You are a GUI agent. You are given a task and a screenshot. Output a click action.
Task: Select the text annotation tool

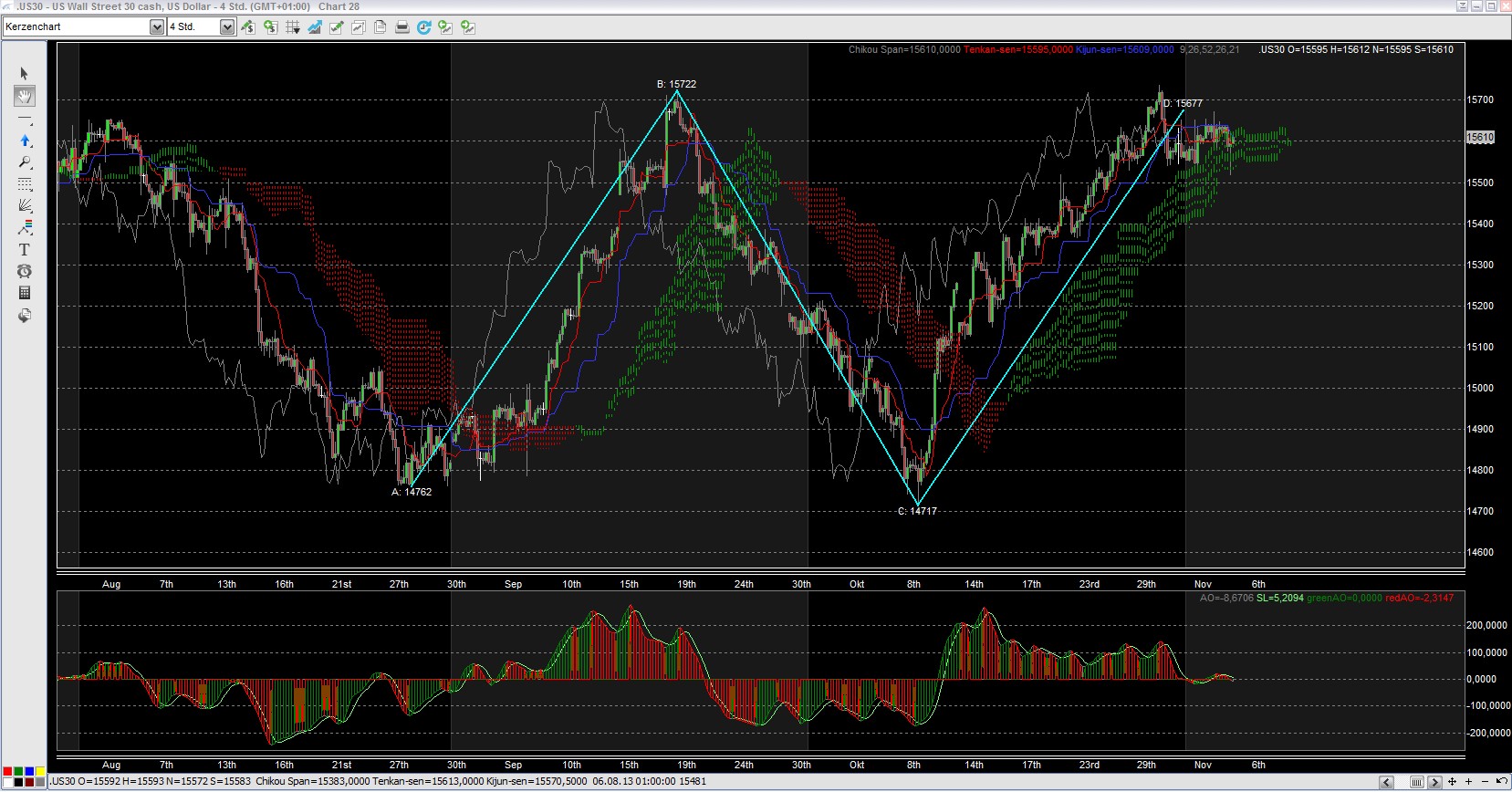tap(25, 249)
